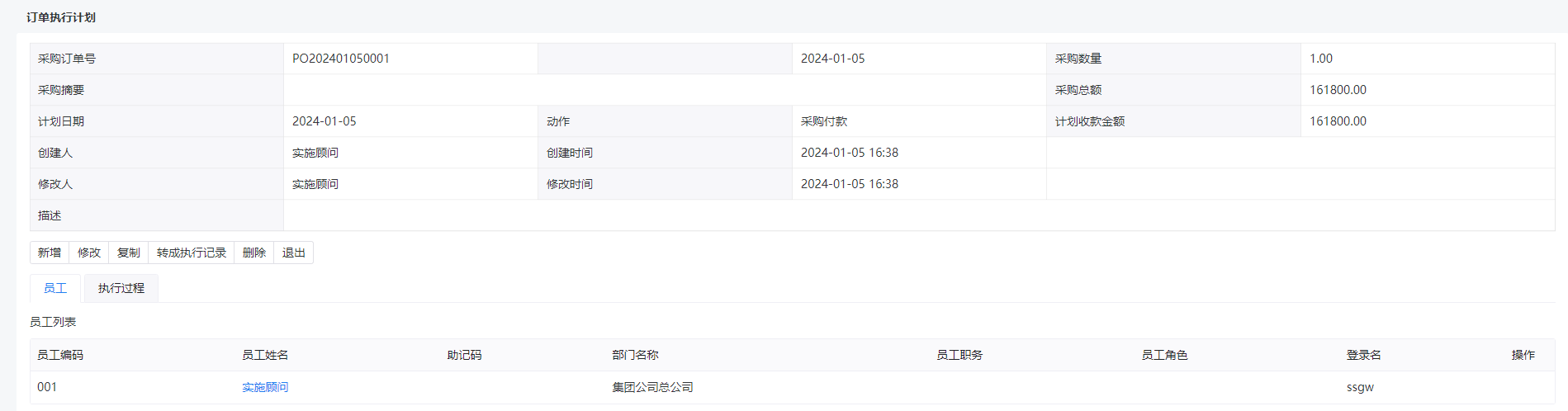Open the 执行过程 tab
This screenshot has width=1568, height=411.
point(121,288)
